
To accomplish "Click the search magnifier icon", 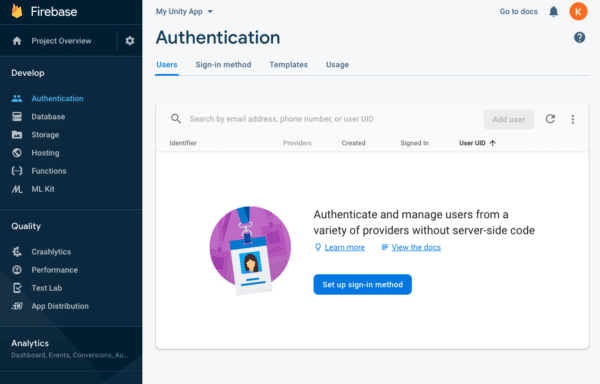I will [x=176, y=119].
